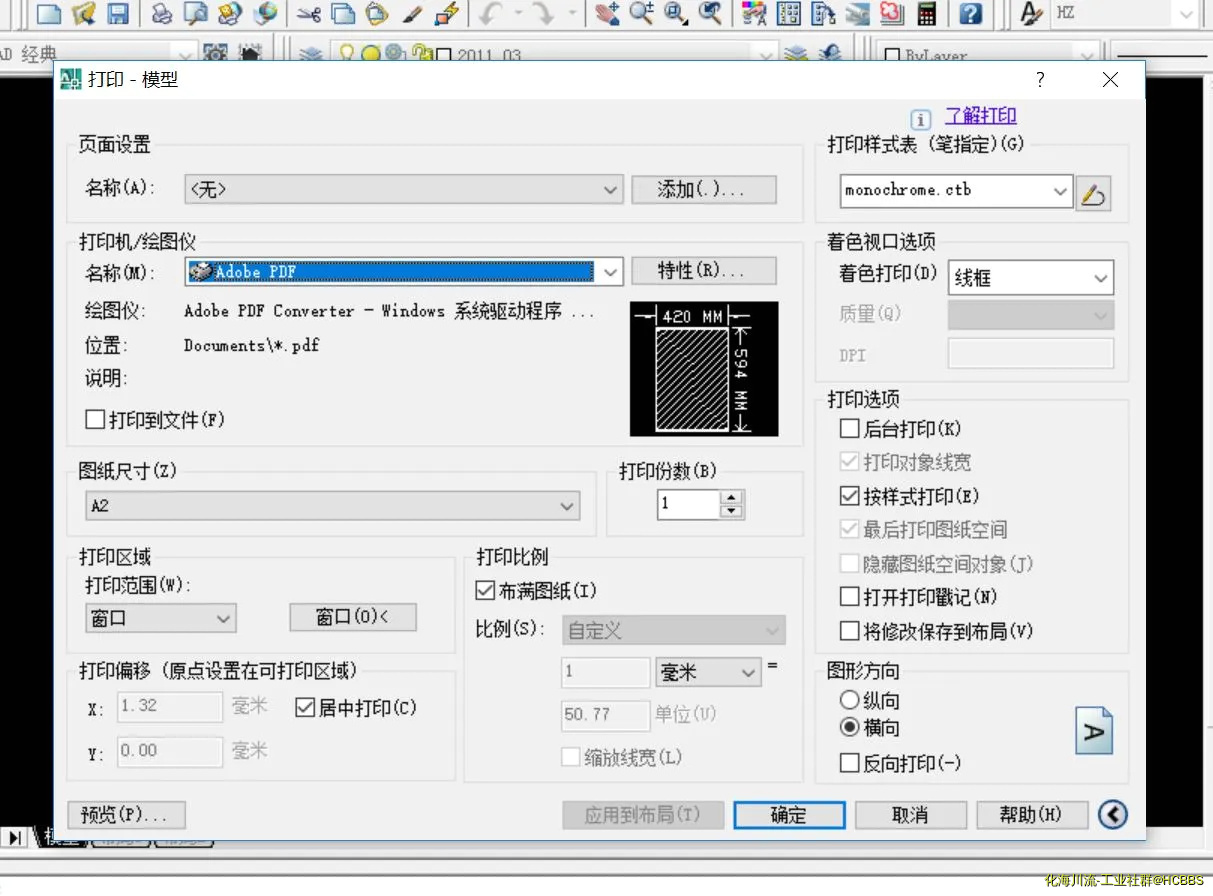This screenshot has height=896, width=1213.
Task: Click the 打印份数 copies input field
Action: (x=689, y=504)
